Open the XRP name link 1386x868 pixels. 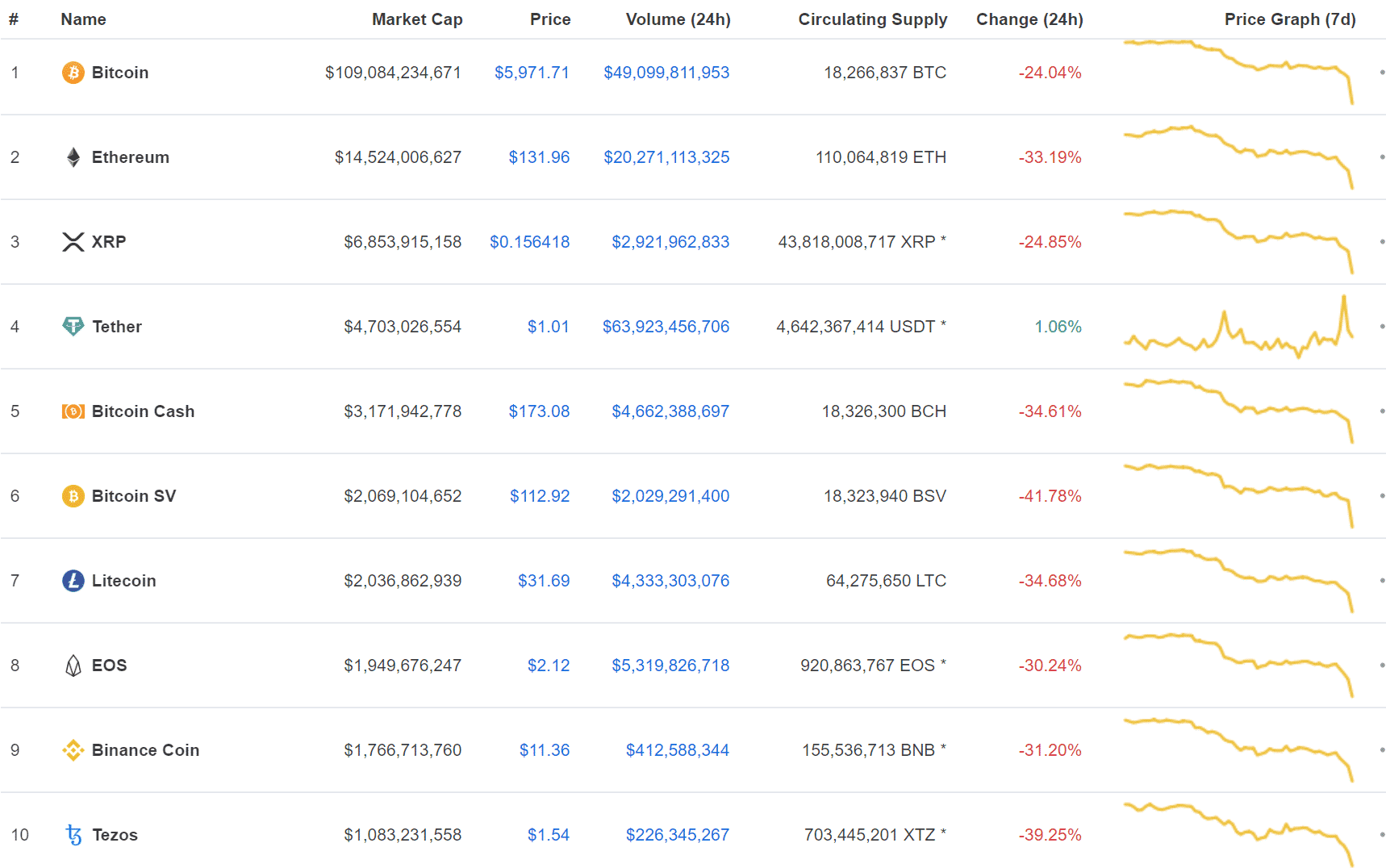[109, 242]
